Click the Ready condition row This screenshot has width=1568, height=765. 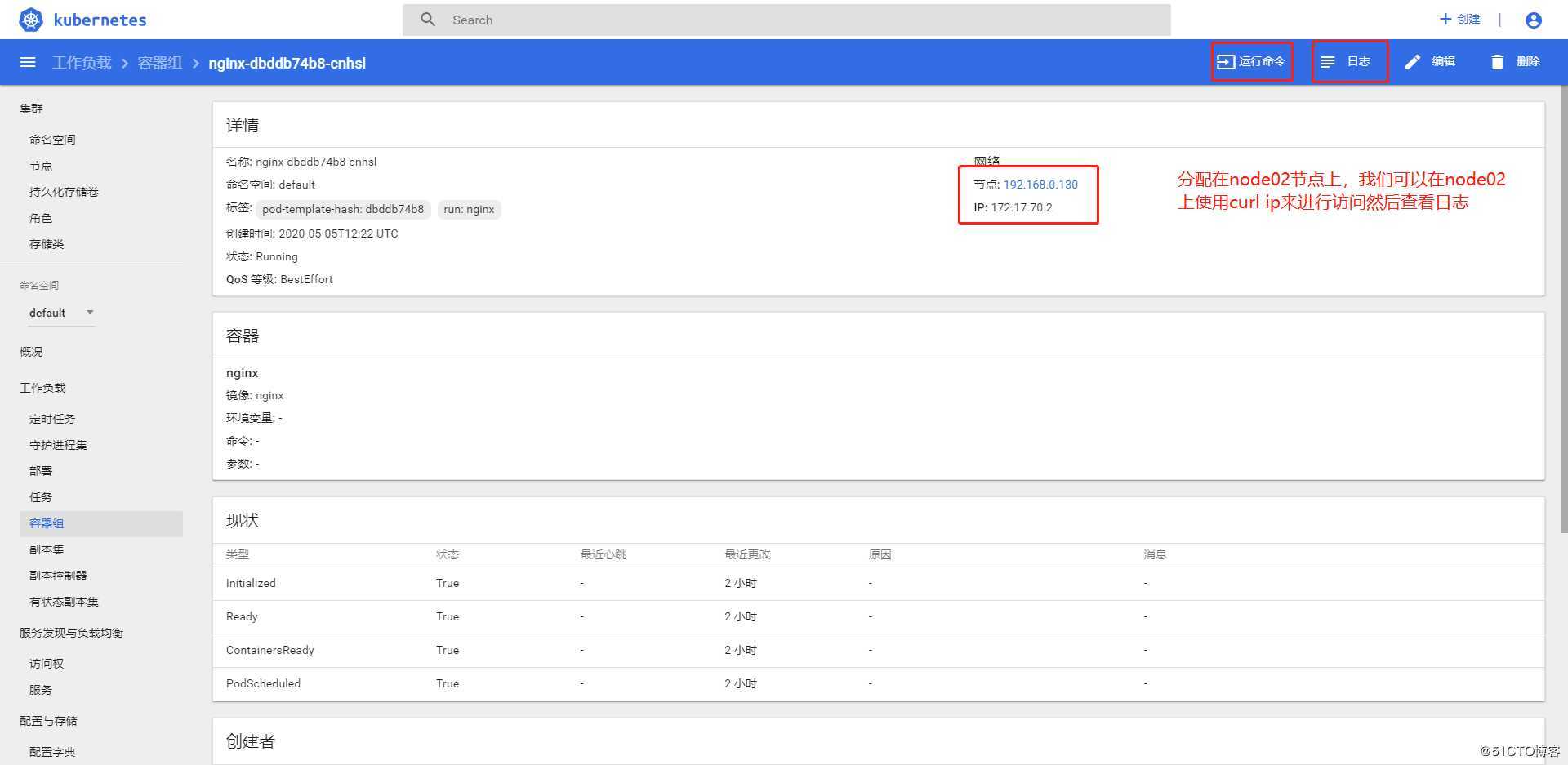(x=878, y=616)
